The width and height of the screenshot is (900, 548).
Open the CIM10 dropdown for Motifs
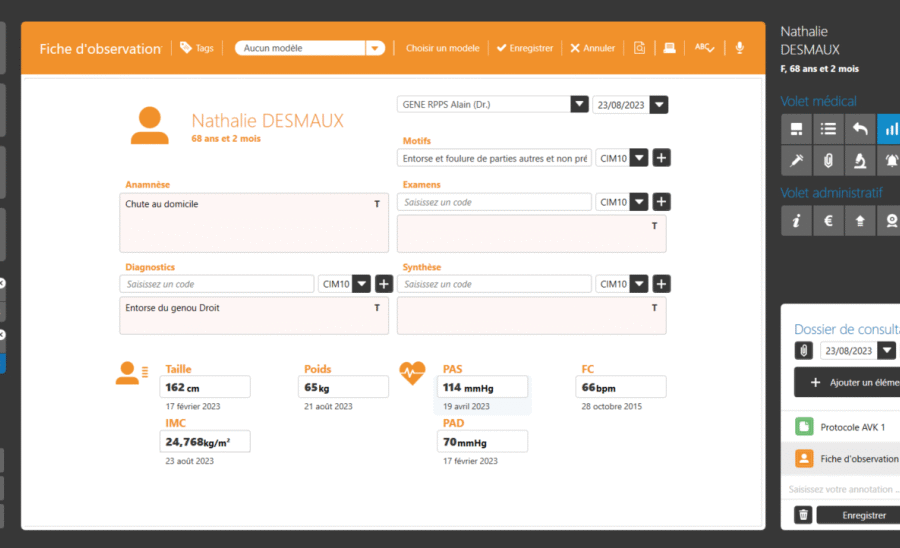[x=639, y=158]
